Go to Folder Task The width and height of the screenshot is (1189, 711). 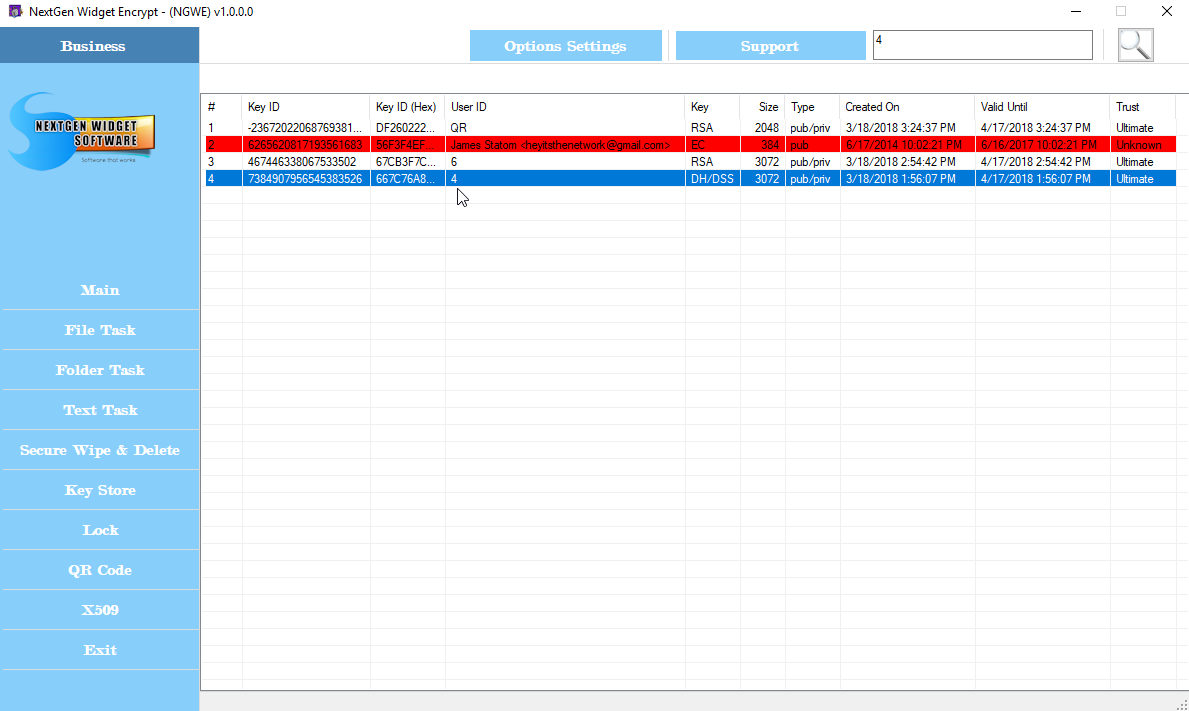pos(100,371)
